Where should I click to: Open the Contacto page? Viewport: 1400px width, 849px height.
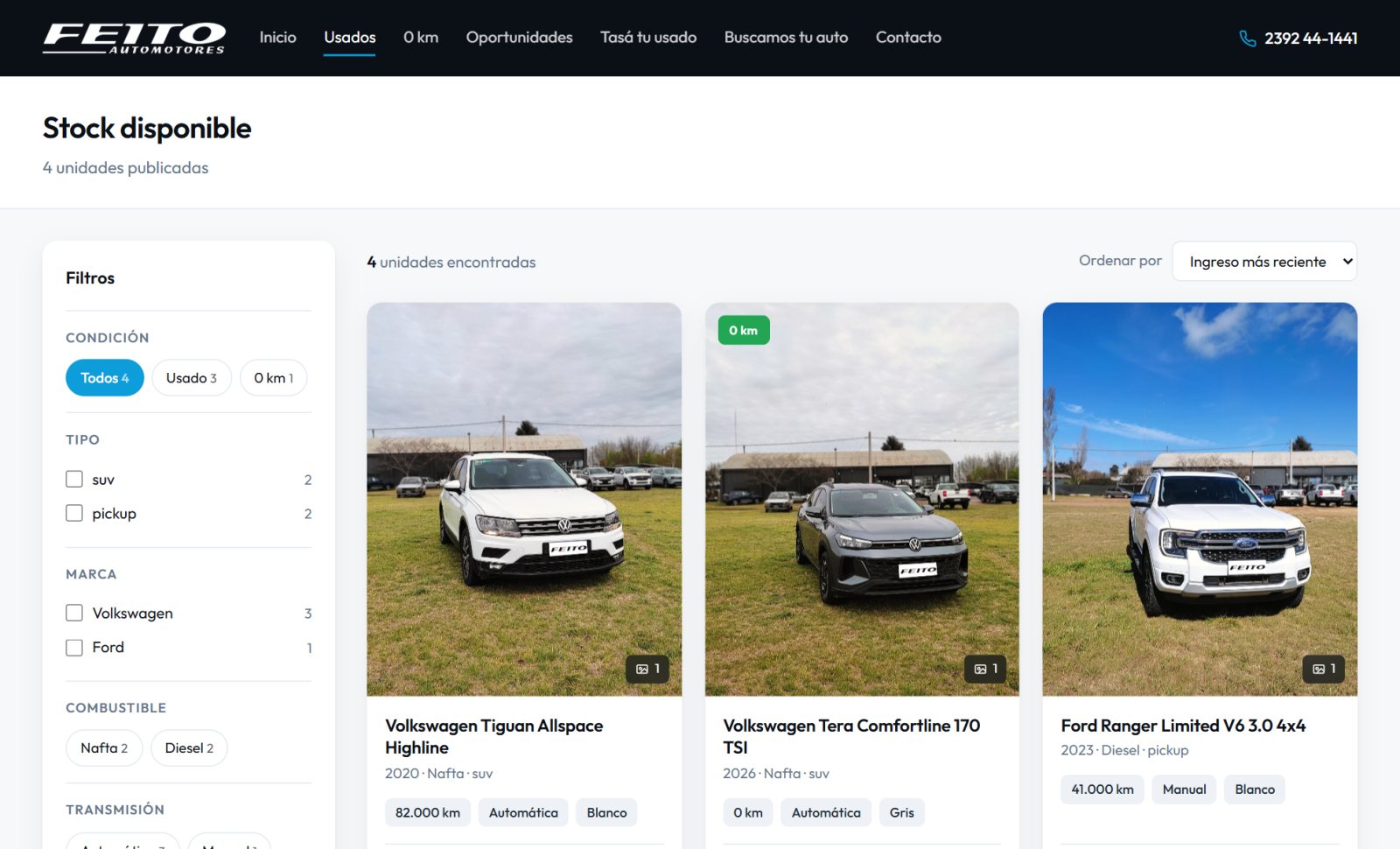tap(908, 38)
